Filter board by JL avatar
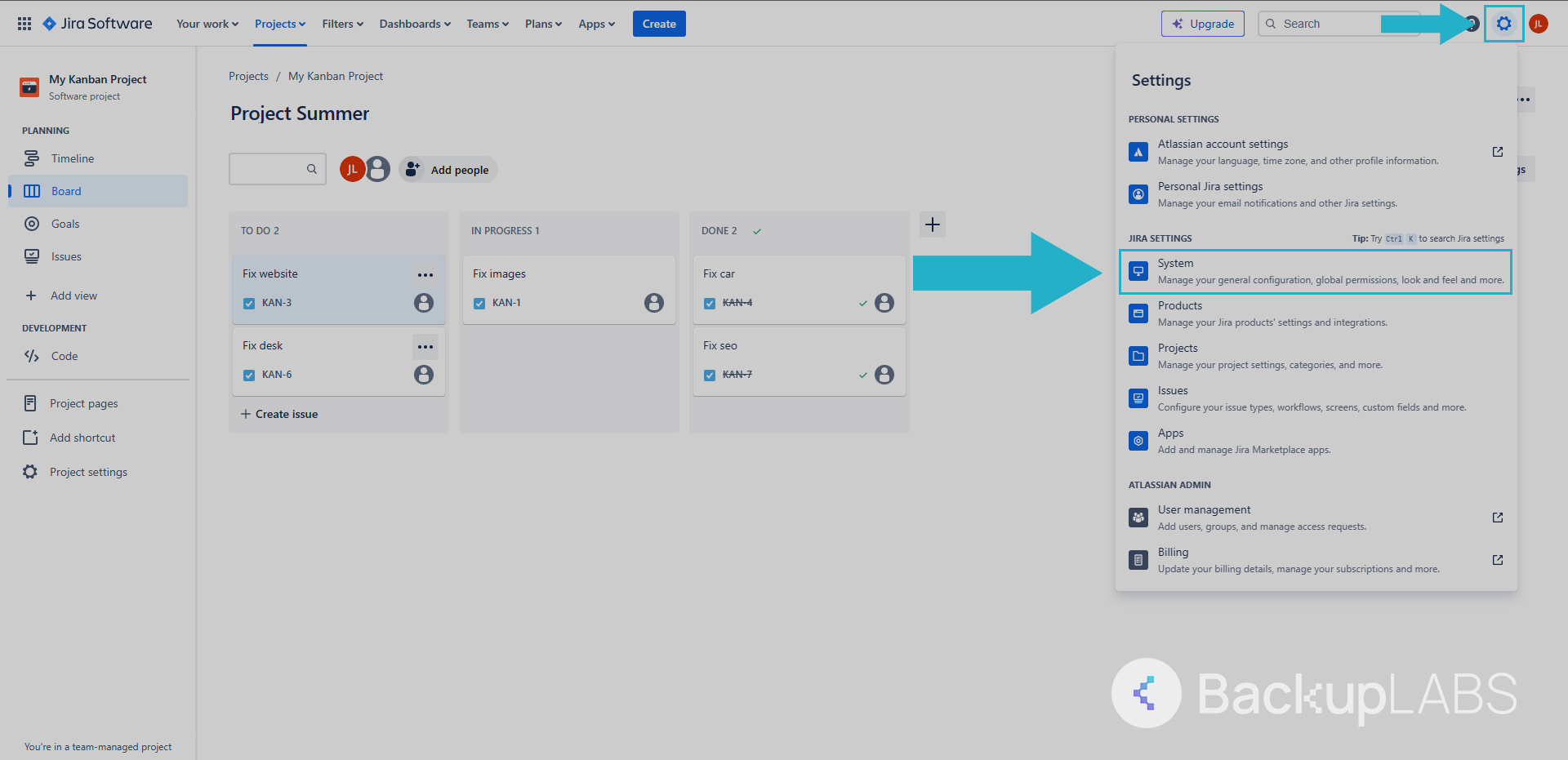Viewport: 1568px width, 760px height. point(351,169)
